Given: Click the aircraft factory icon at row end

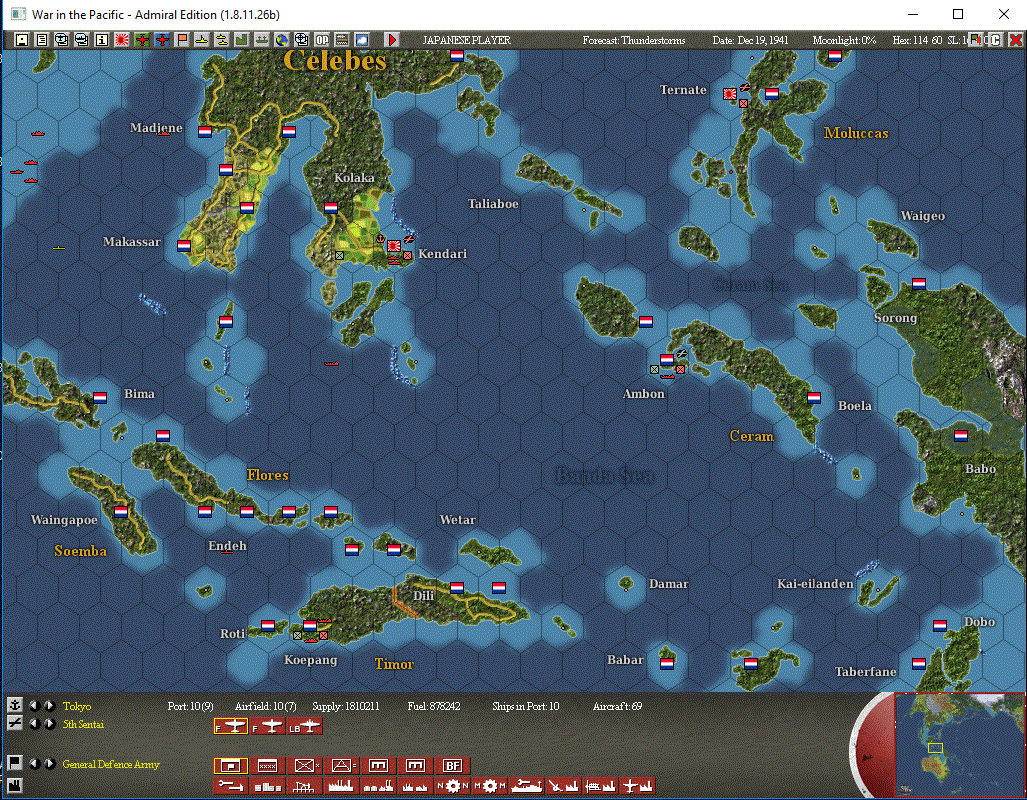Looking at the screenshot, I should point(638,786).
